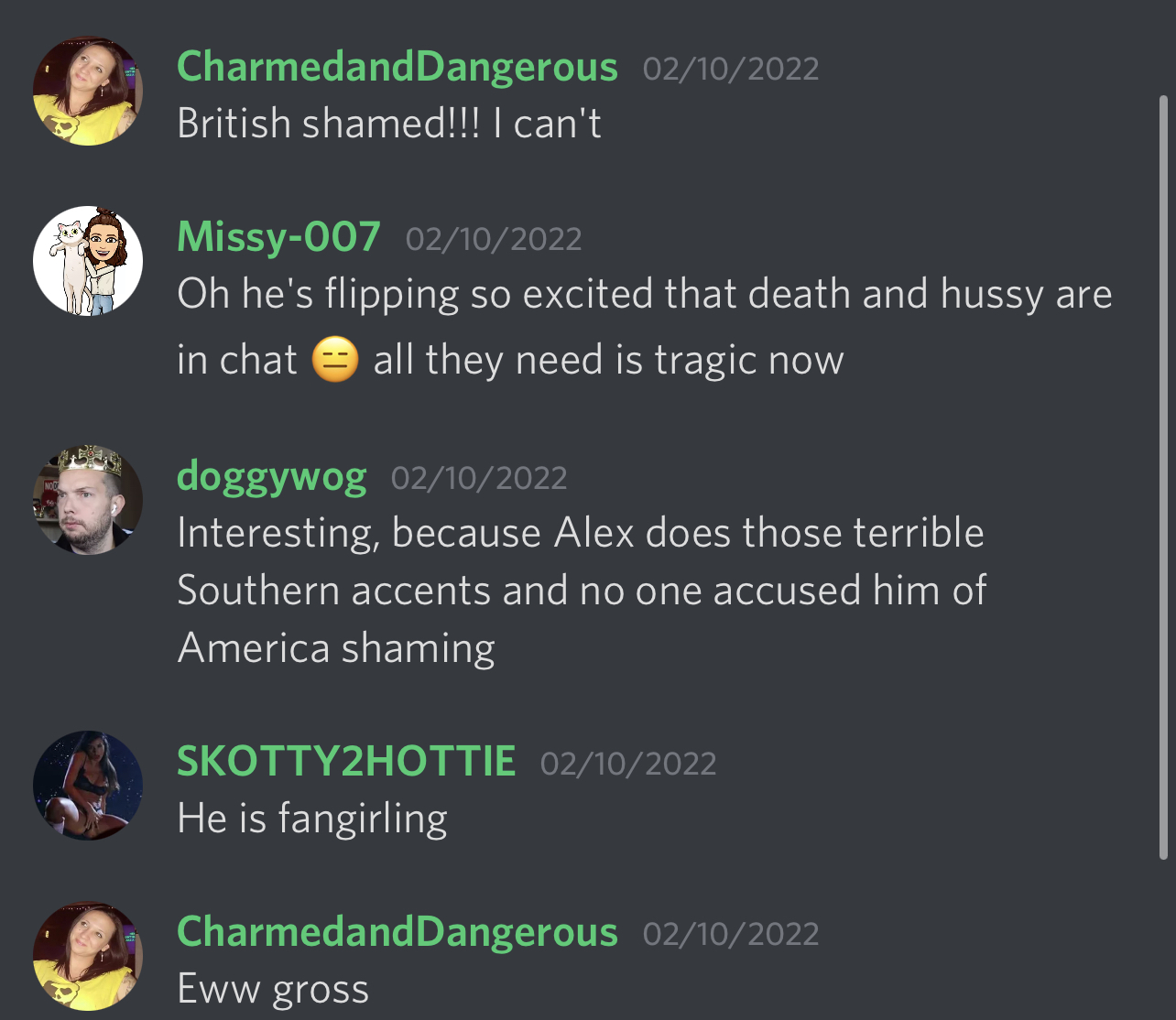Click doggywog's message about Southern accents
Image resolution: width=1176 pixels, height=1020 pixels.
[582, 591]
